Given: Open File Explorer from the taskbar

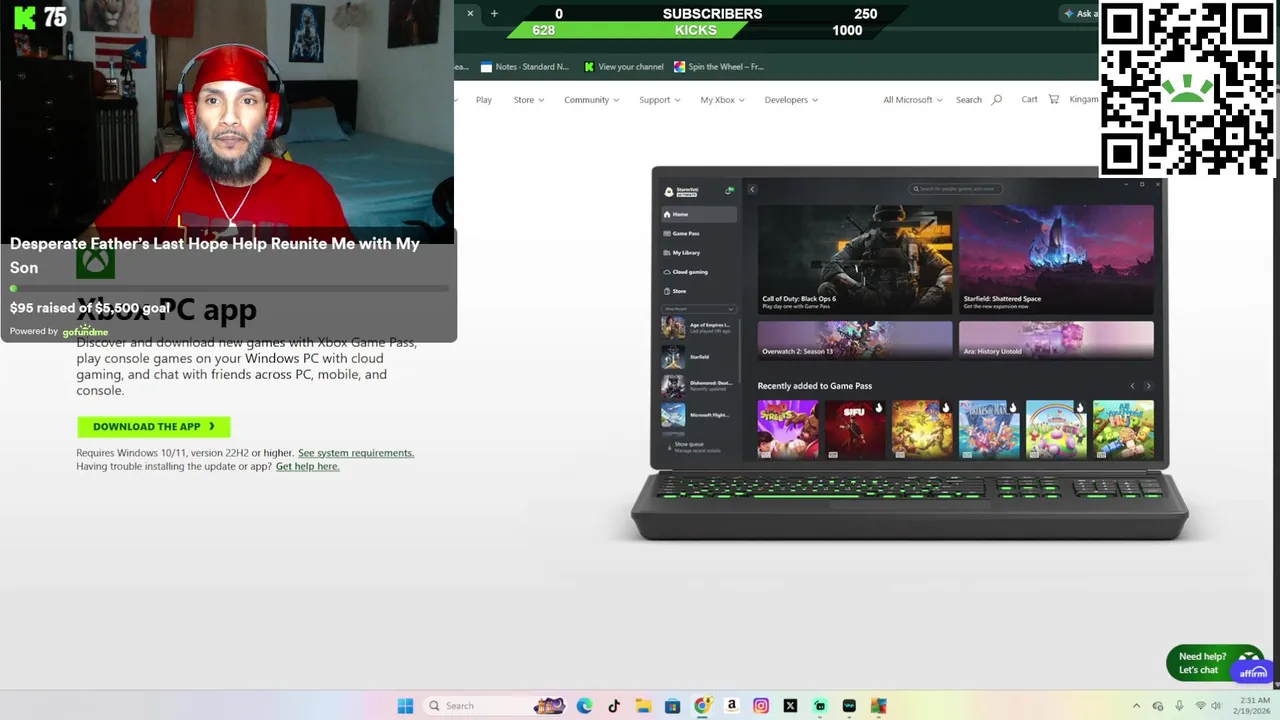Looking at the screenshot, I should pos(643,706).
